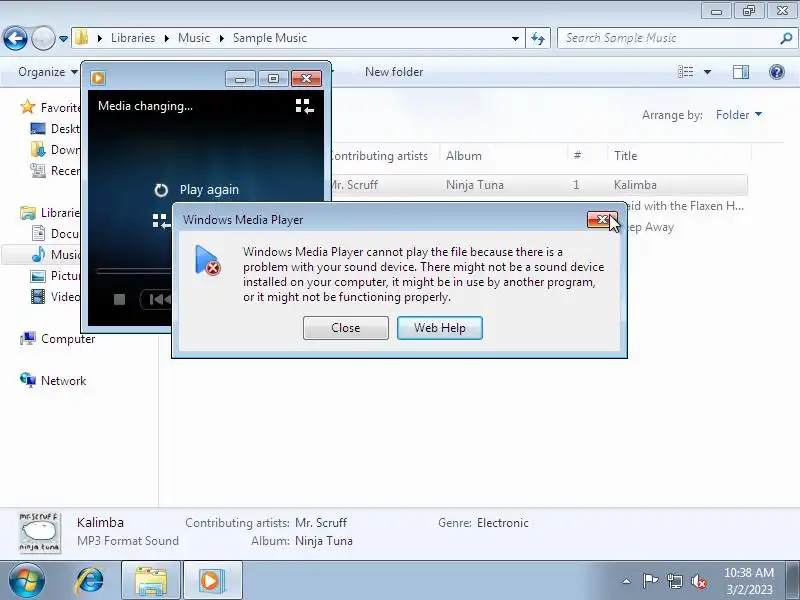The image size is (800, 600).
Task: Click the Windows Explorer taskbar button
Action: point(151,581)
